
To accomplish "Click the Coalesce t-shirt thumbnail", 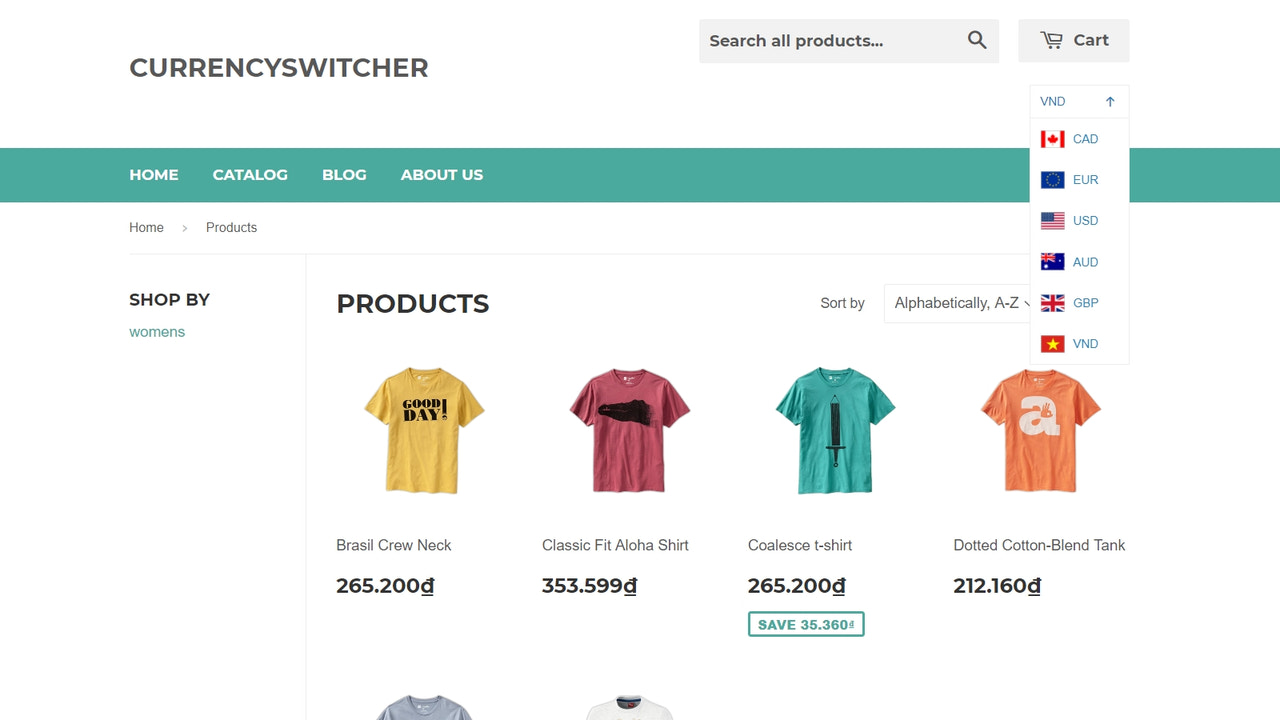I will [x=835, y=431].
